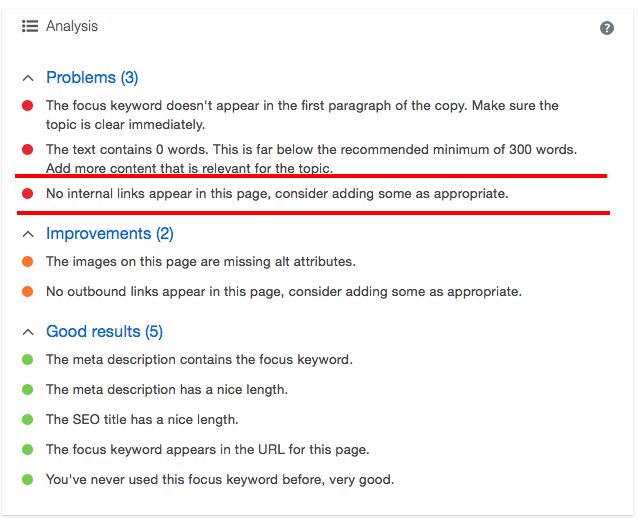Click the Analysis list icon
Viewport: 638px width, 519px height.
tap(30, 27)
